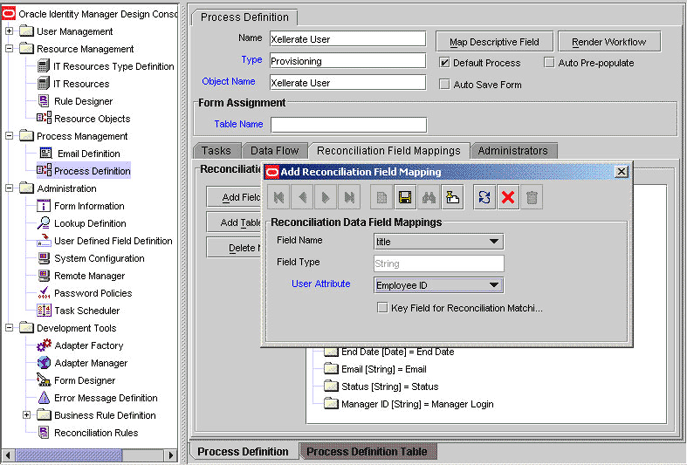Screen dimensions: 687x465
Task: Open System Configuration in the tree
Action: coord(91,259)
